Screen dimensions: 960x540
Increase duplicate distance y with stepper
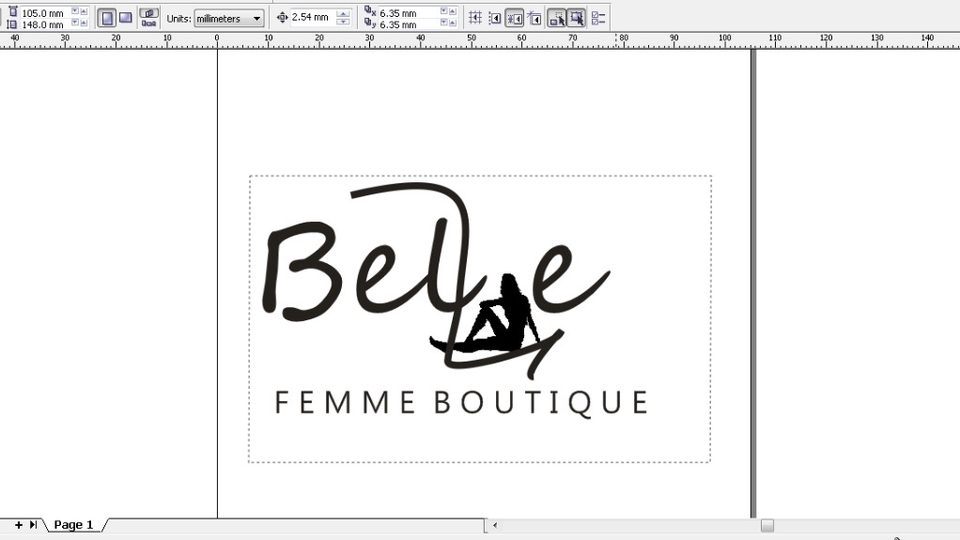pos(452,23)
